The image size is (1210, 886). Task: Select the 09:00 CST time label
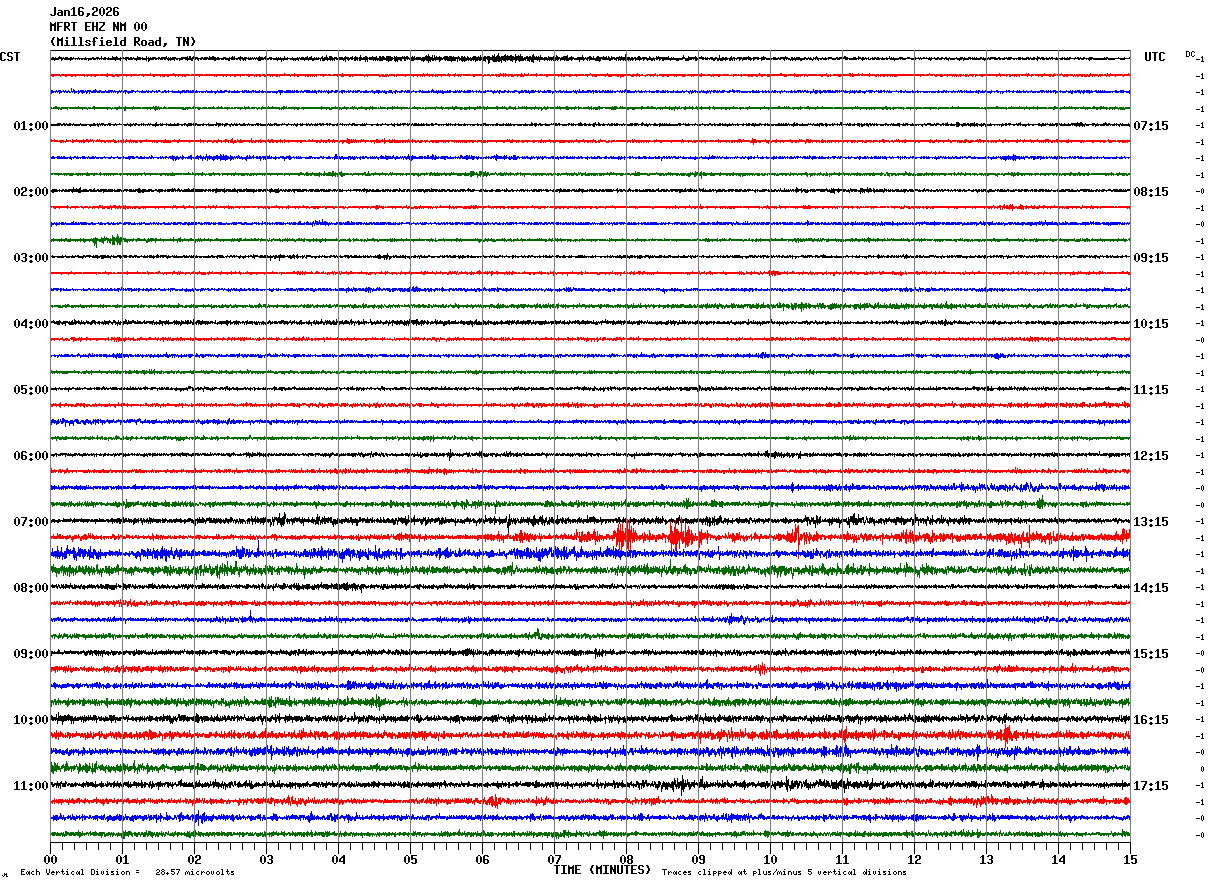31,654
